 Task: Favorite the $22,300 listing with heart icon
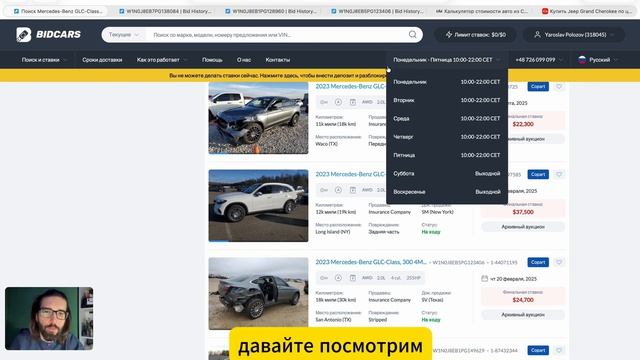(559, 87)
